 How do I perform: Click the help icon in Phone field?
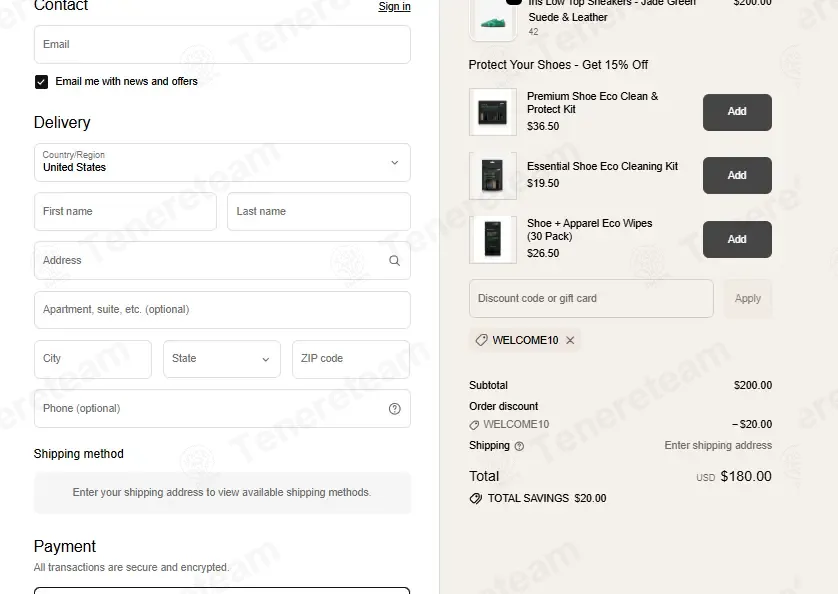(394, 408)
